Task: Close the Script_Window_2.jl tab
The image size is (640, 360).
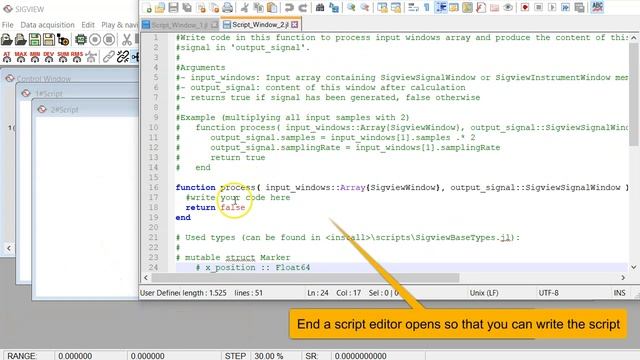Action: (x=295, y=25)
